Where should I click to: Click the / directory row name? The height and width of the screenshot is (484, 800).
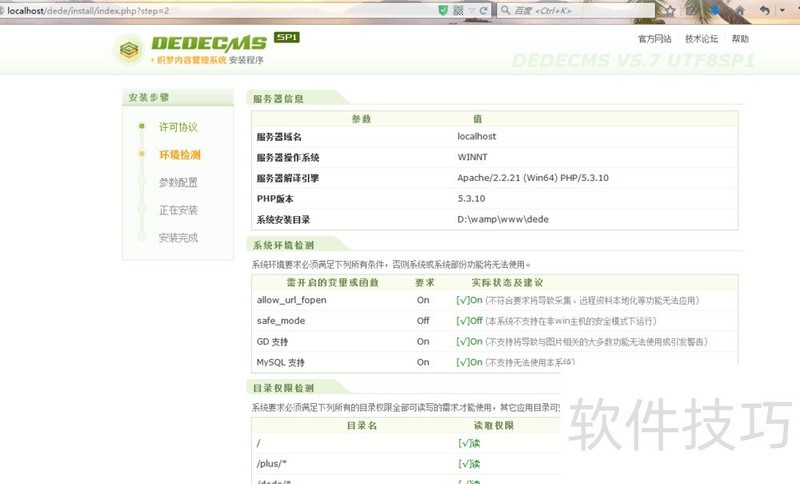point(258,443)
